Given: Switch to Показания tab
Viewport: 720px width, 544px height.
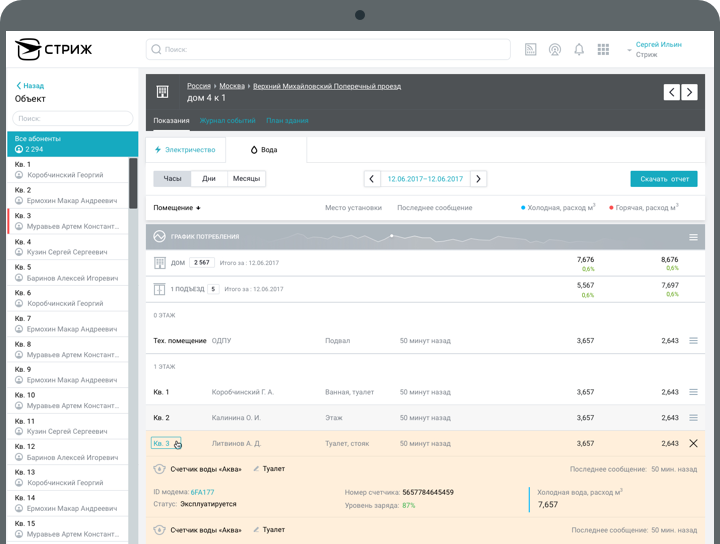Looking at the screenshot, I should click(x=171, y=120).
